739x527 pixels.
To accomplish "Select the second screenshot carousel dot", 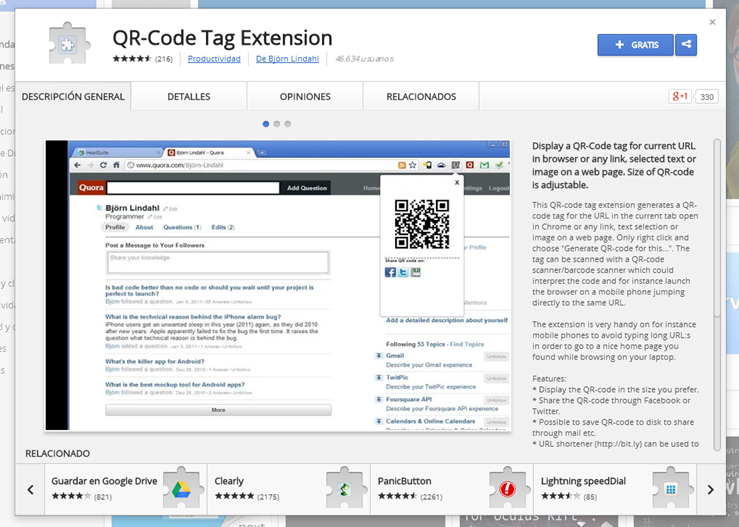I will [277, 124].
